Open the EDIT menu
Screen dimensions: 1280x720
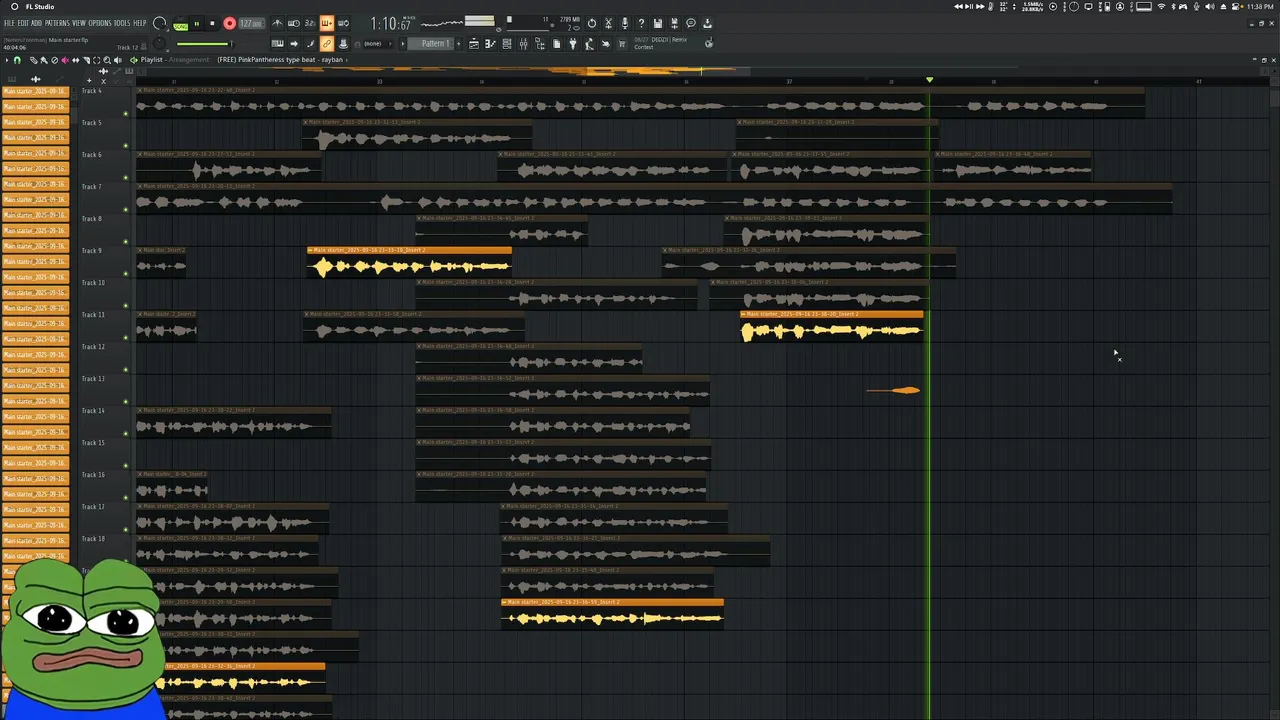[x=23, y=23]
